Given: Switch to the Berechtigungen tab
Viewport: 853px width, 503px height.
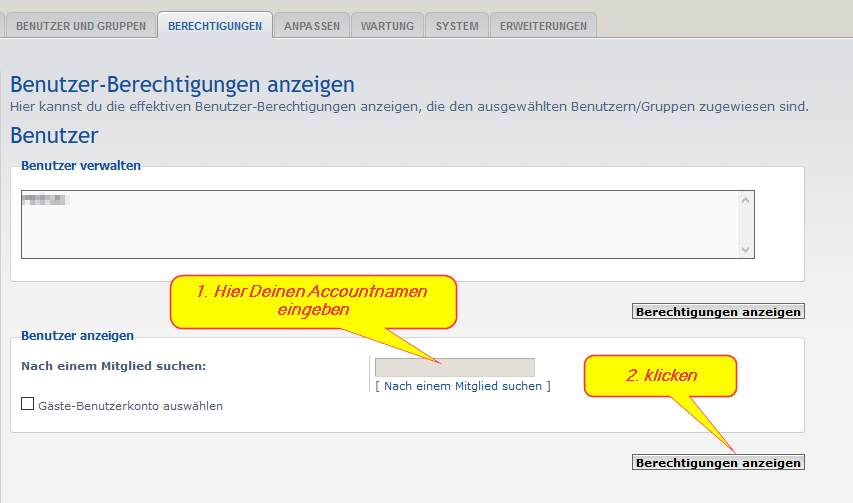Looking at the screenshot, I should click(x=215, y=26).
